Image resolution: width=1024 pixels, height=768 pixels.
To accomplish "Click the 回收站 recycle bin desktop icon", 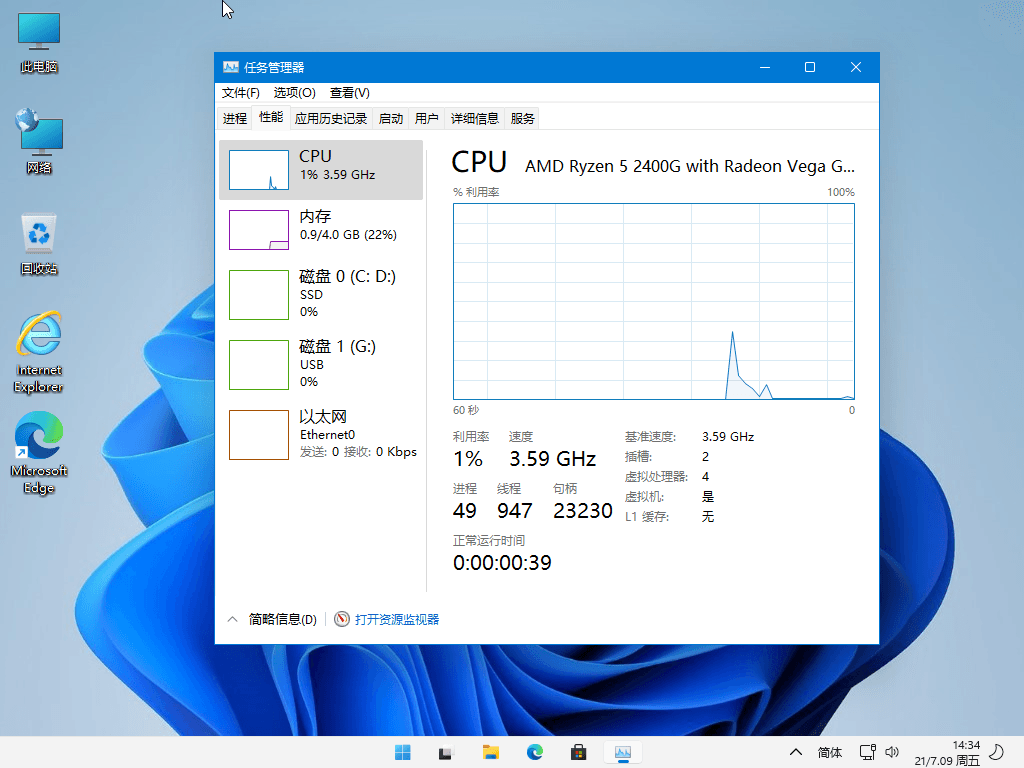I will tap(39, 244).
